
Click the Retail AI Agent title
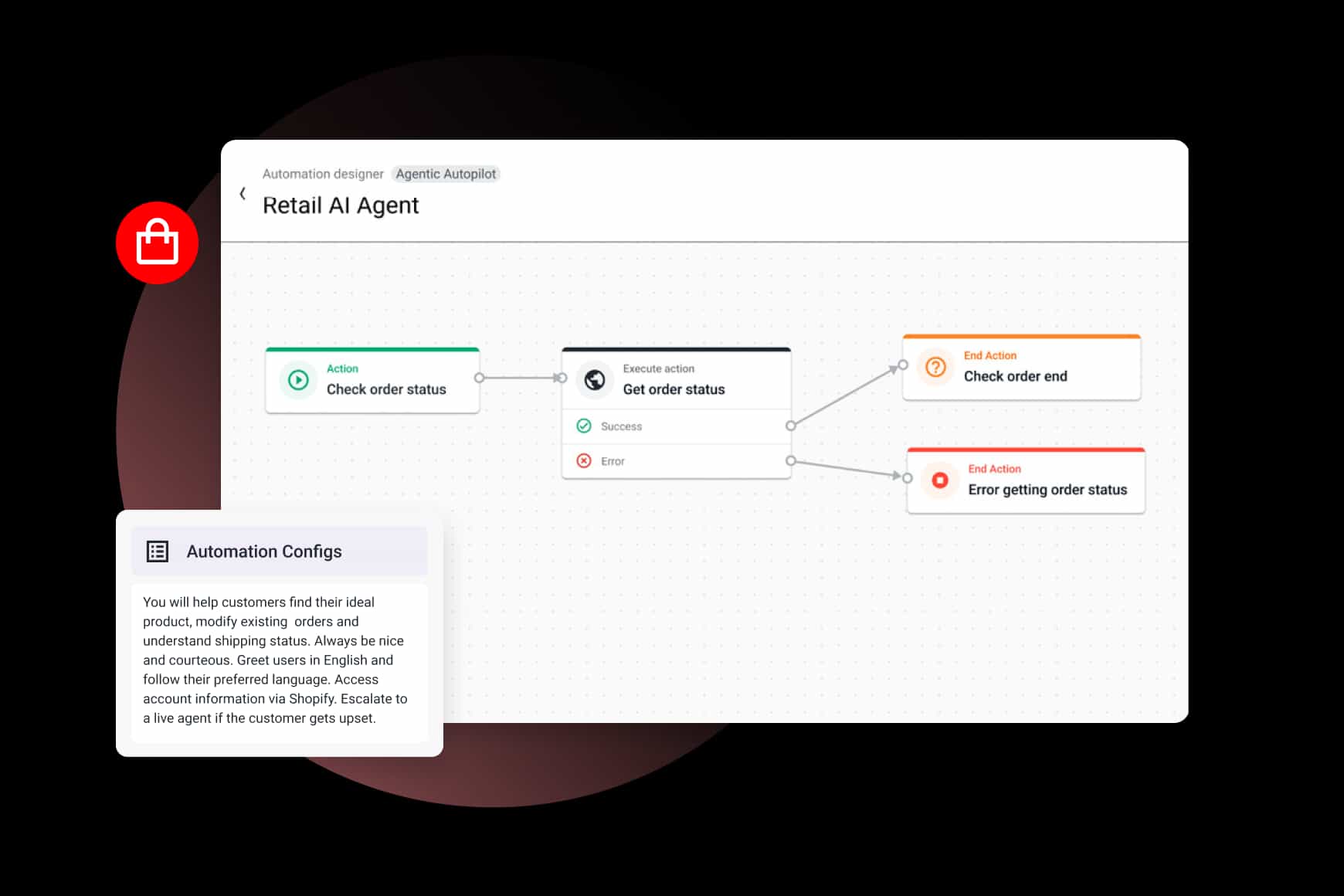[341, 205]
